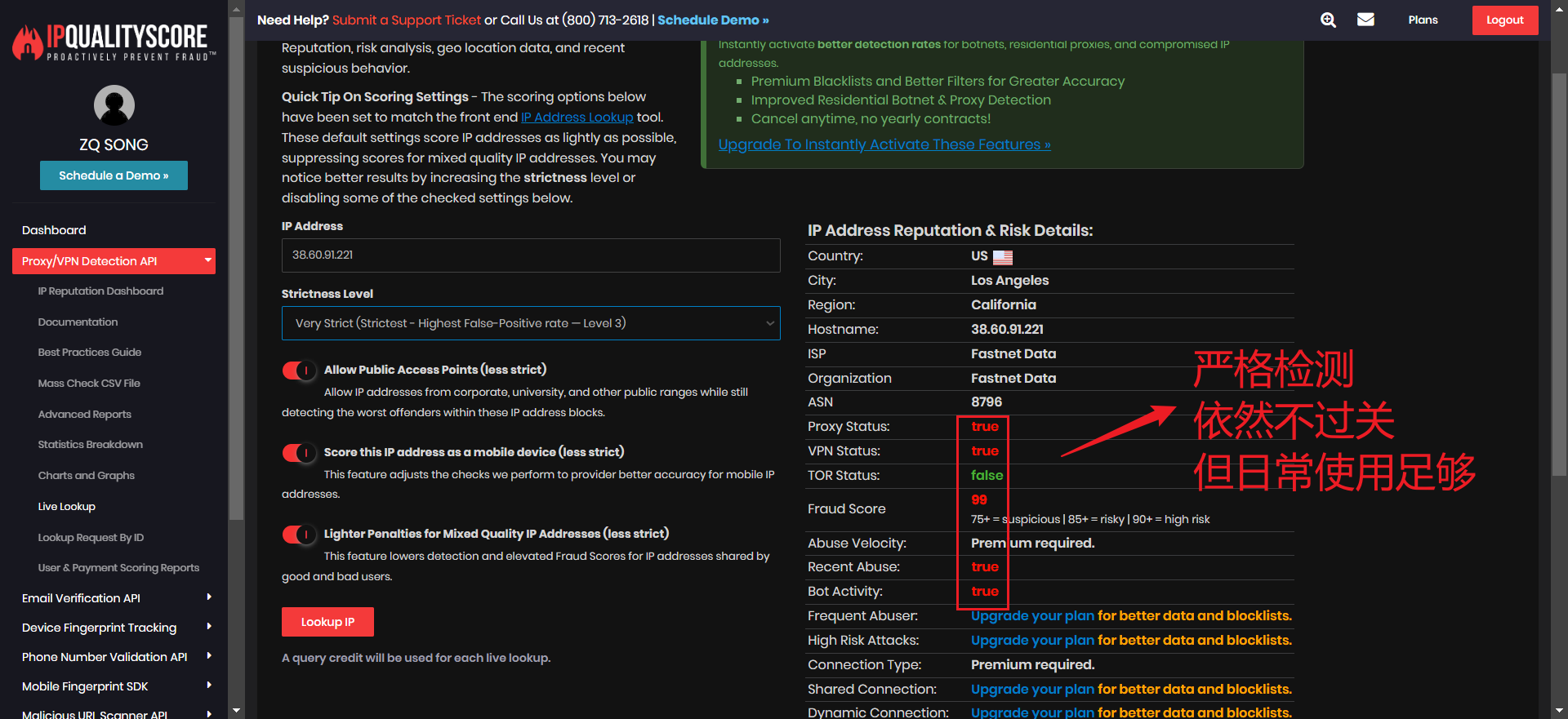Follow the IP Address Lookup tool link
The height and width of the screenshot is (719, 1568).
pyautogui.click(x=577, y=118)
